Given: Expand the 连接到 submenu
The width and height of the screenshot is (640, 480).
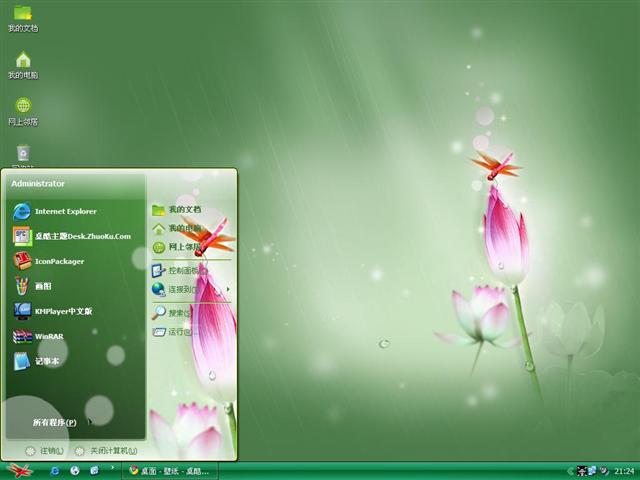Looking at the screenshot, I should (x=189, y=289).
